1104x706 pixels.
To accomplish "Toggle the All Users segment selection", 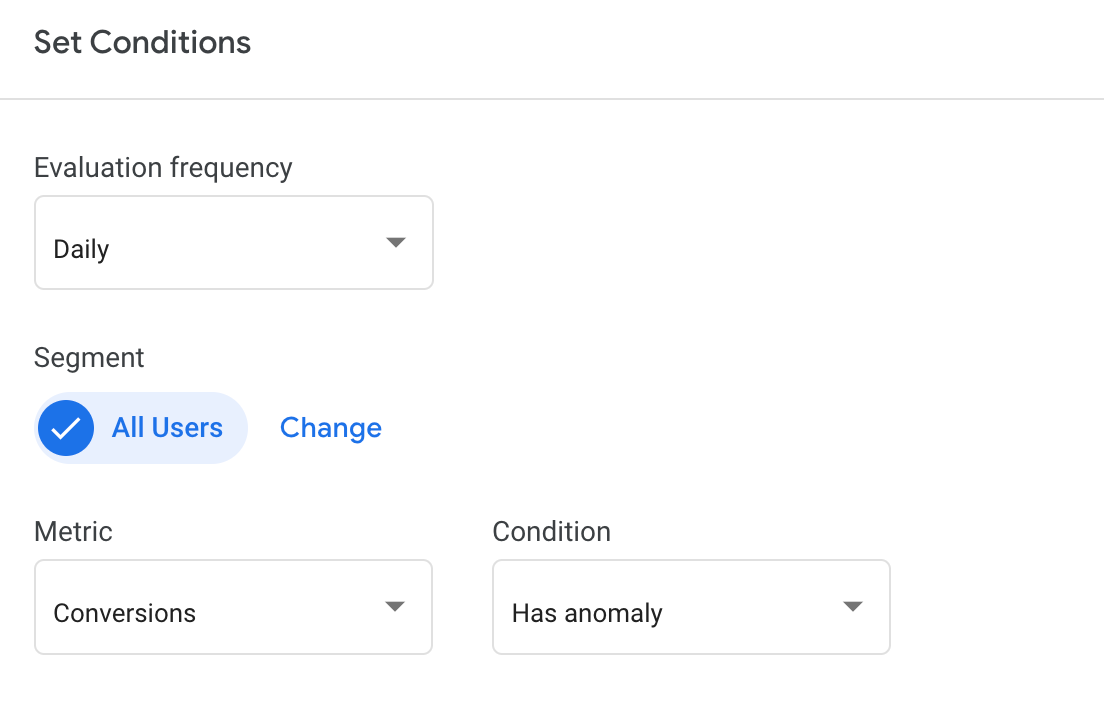I will [140, 427].
